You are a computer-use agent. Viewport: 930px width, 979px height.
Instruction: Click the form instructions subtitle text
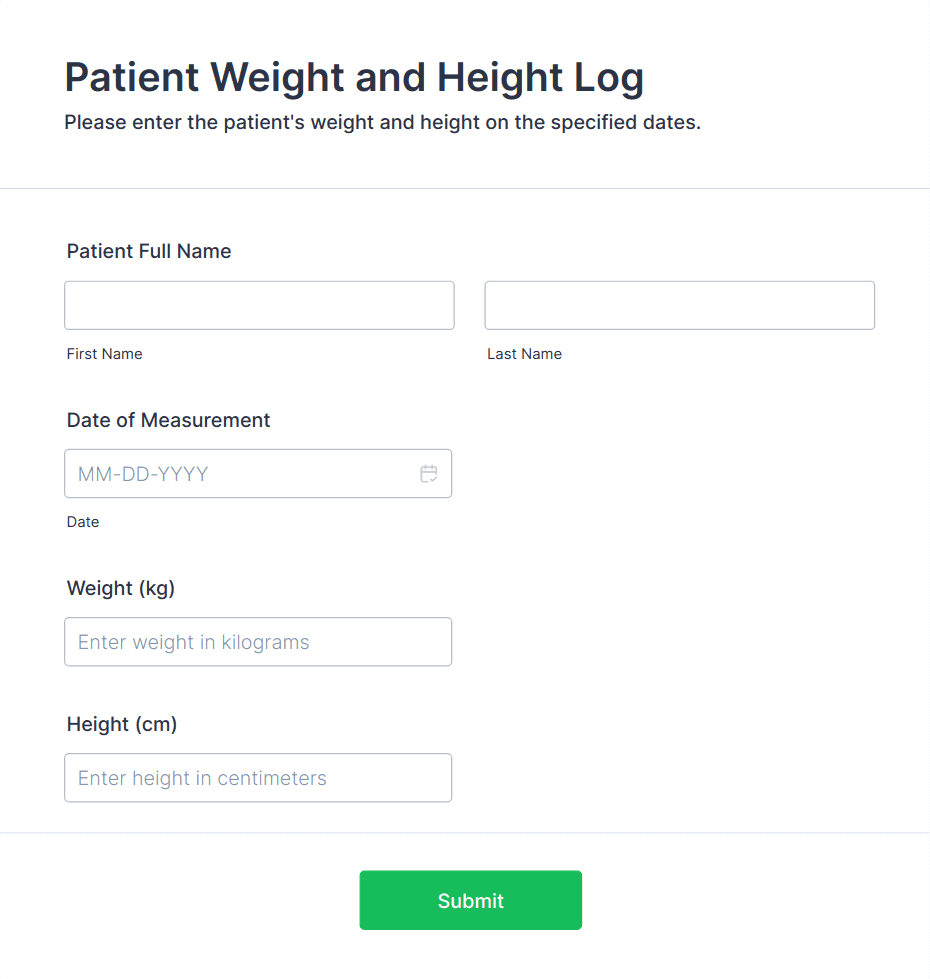click(x=382, y=122)
